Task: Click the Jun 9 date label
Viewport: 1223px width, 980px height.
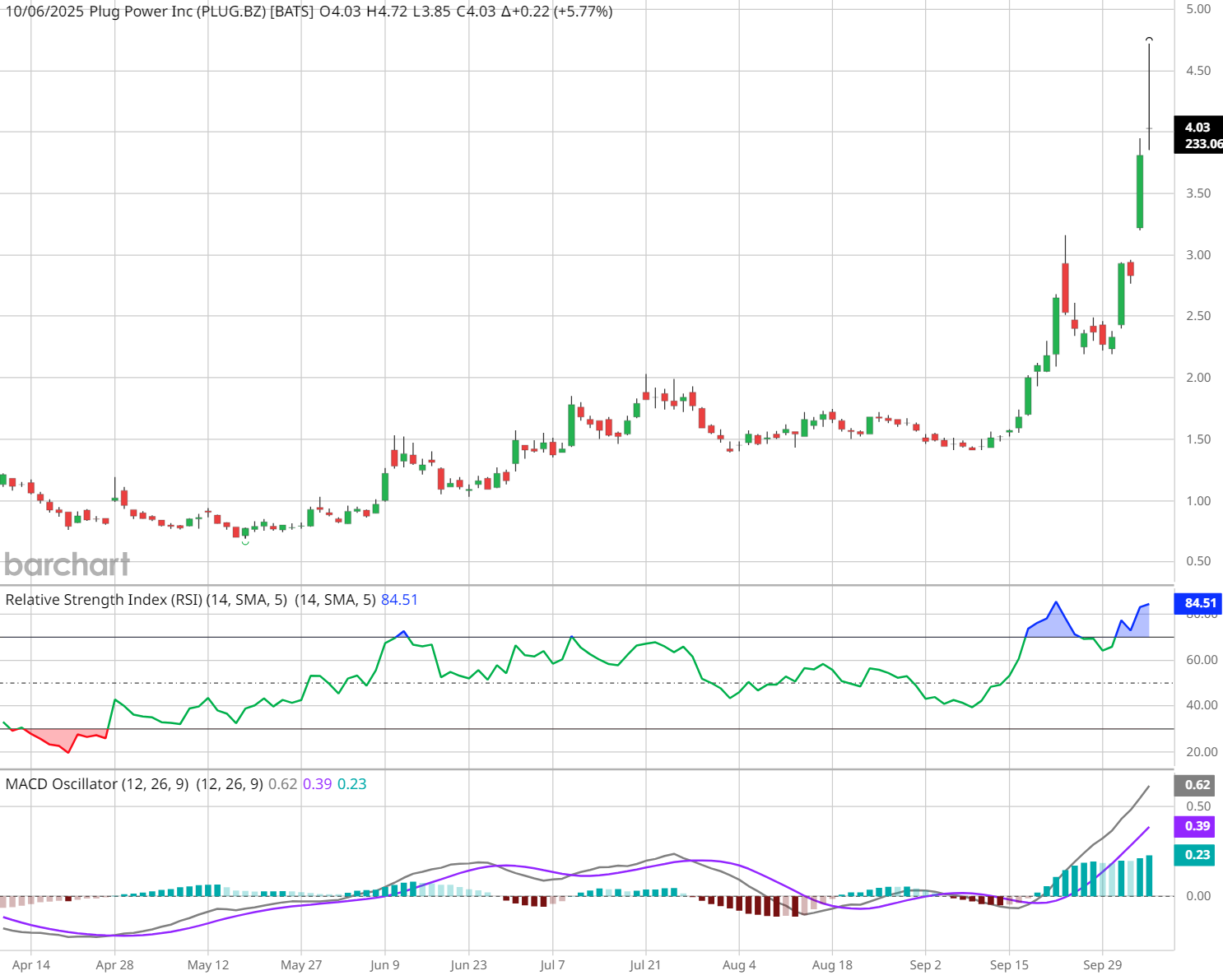Action: (385, 965)
